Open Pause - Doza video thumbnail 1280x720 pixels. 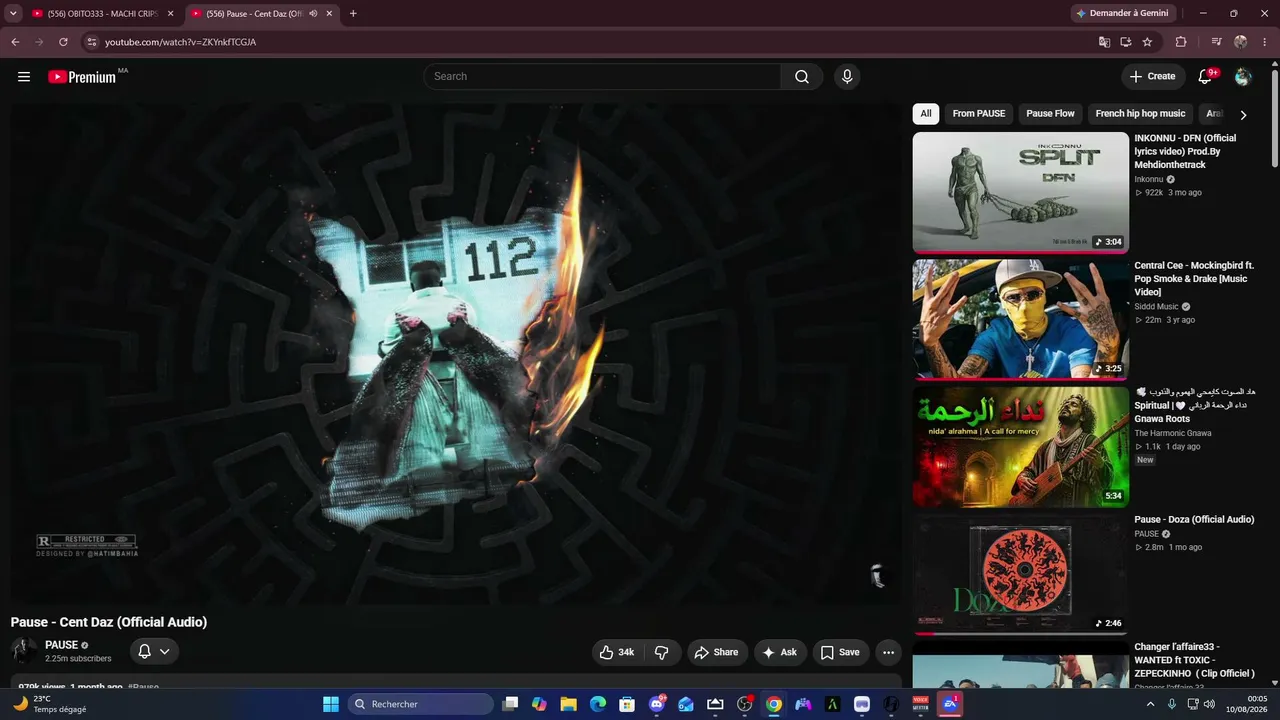click(x=1020, y=574)
